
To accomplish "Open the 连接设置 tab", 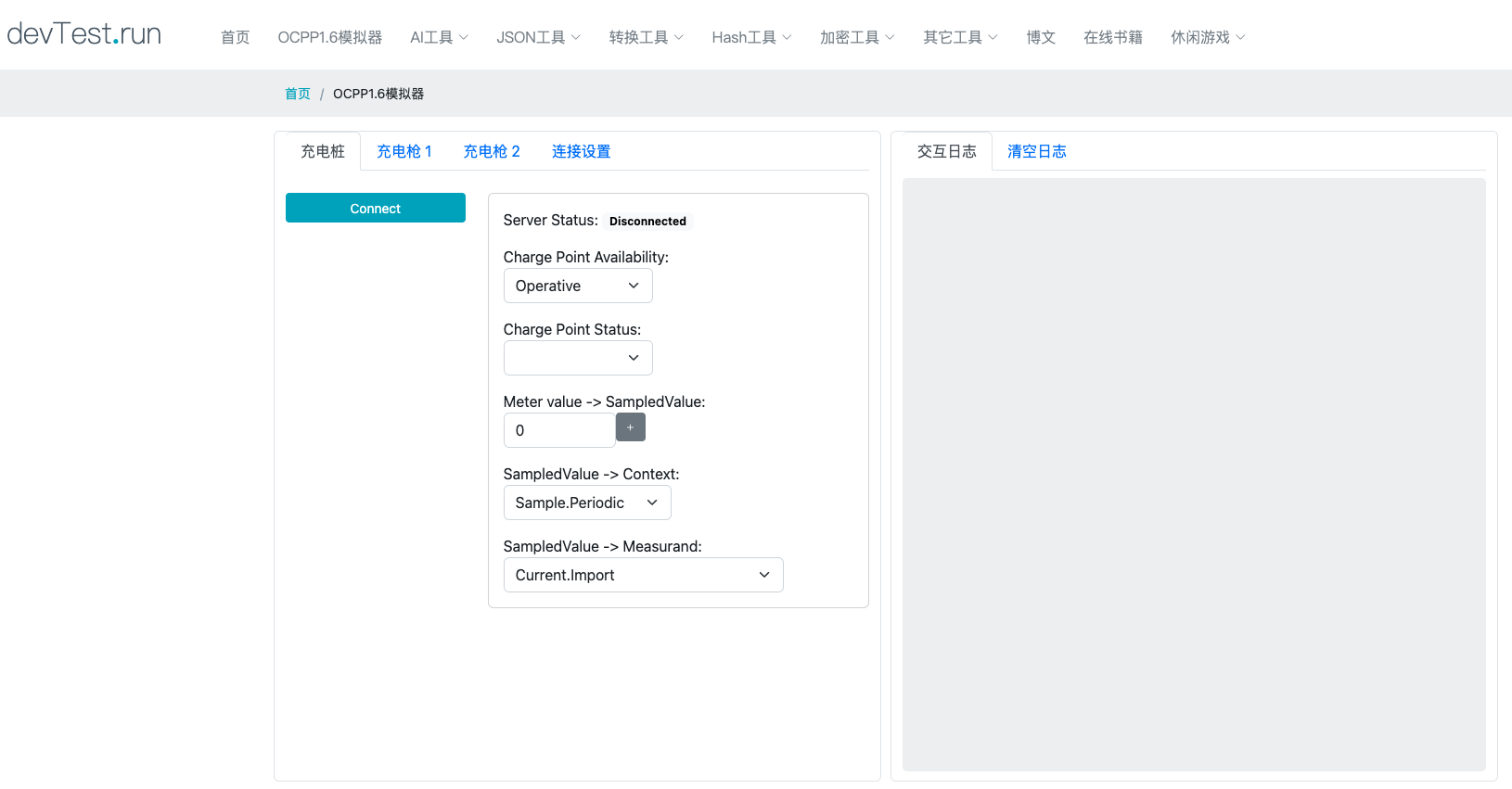I will (581, 151).
